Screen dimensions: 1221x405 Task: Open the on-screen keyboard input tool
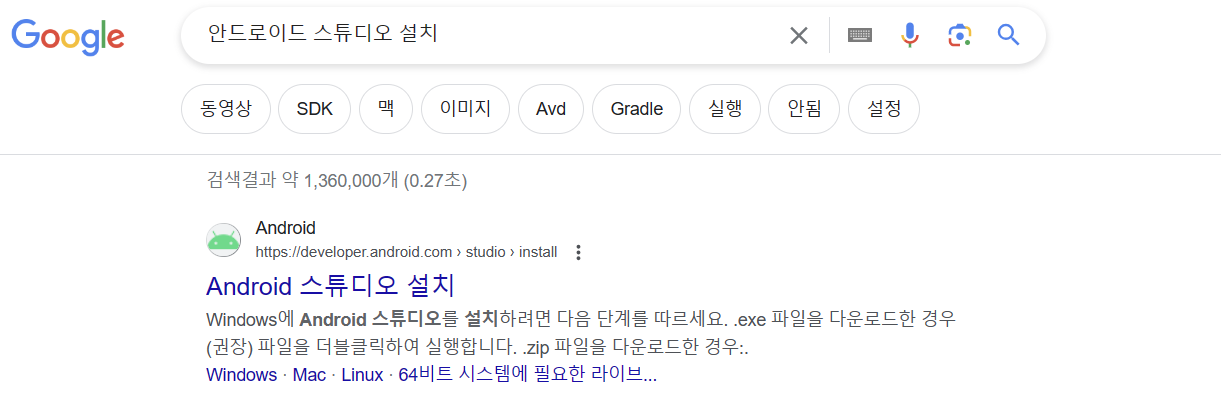[860, 36]
